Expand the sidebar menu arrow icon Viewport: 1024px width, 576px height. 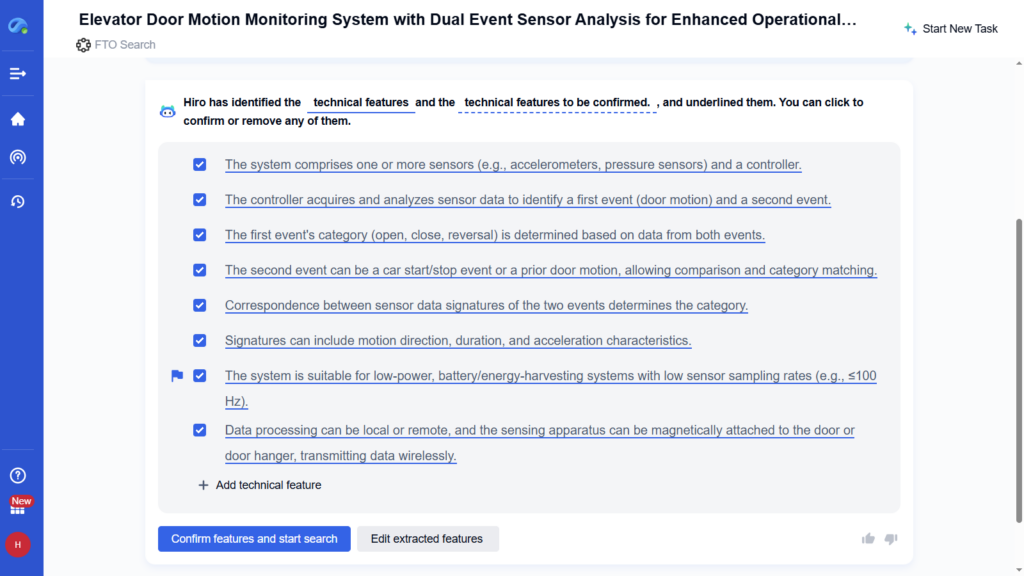[x=18, y=74]
